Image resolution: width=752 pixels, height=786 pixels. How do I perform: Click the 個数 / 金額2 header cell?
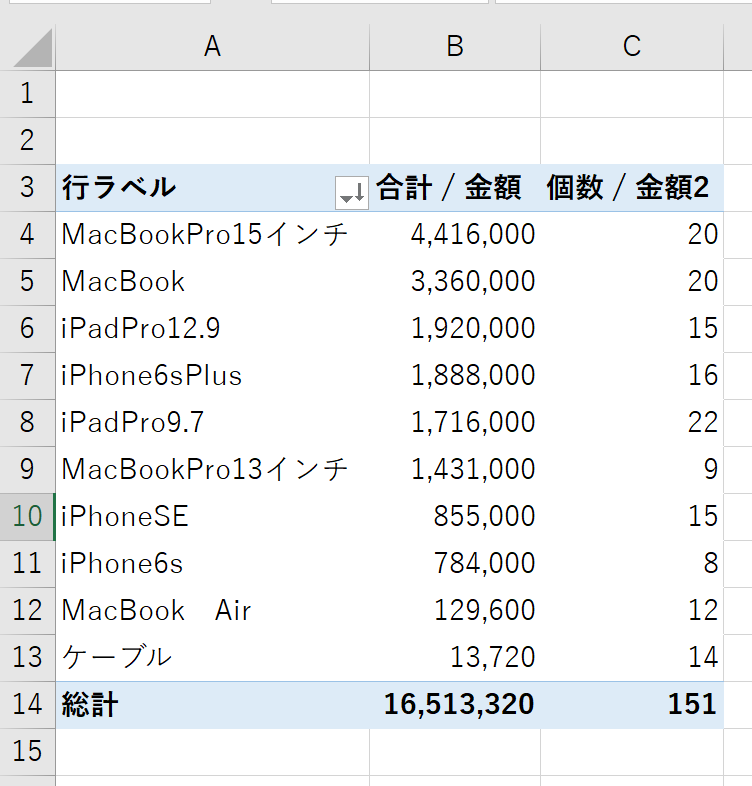coord(631,188)
